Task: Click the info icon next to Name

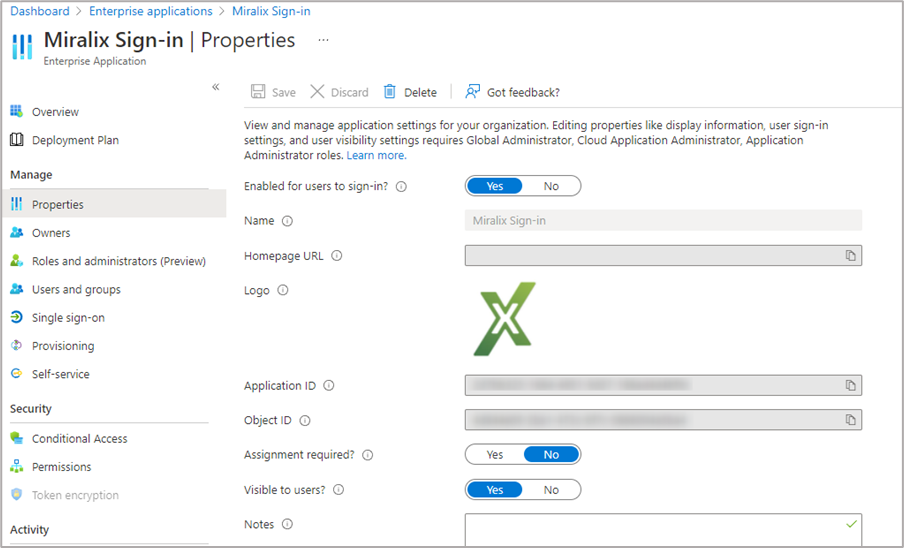Action: point(287,221)
